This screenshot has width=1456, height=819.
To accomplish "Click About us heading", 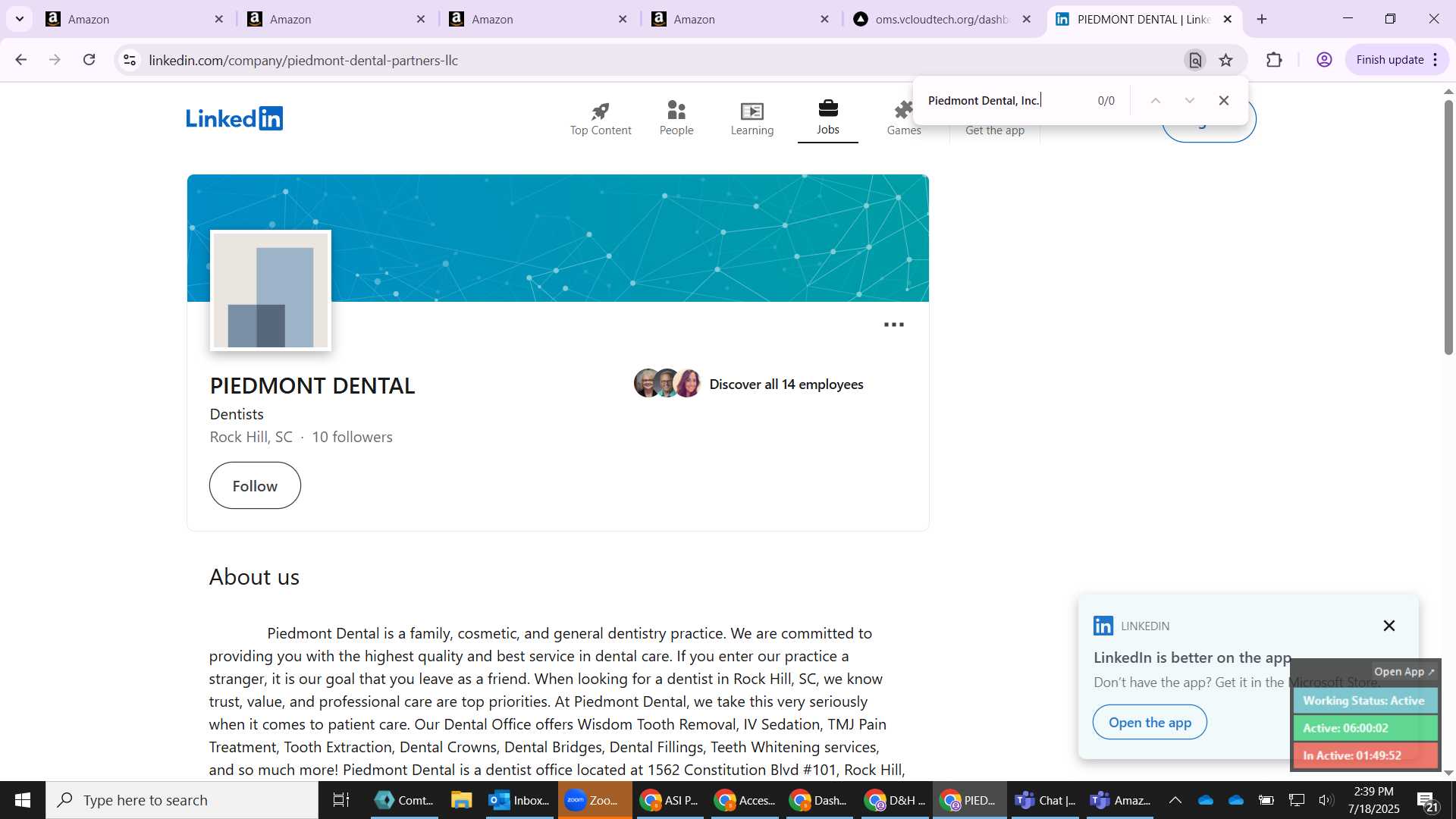I will coord(254,577).
